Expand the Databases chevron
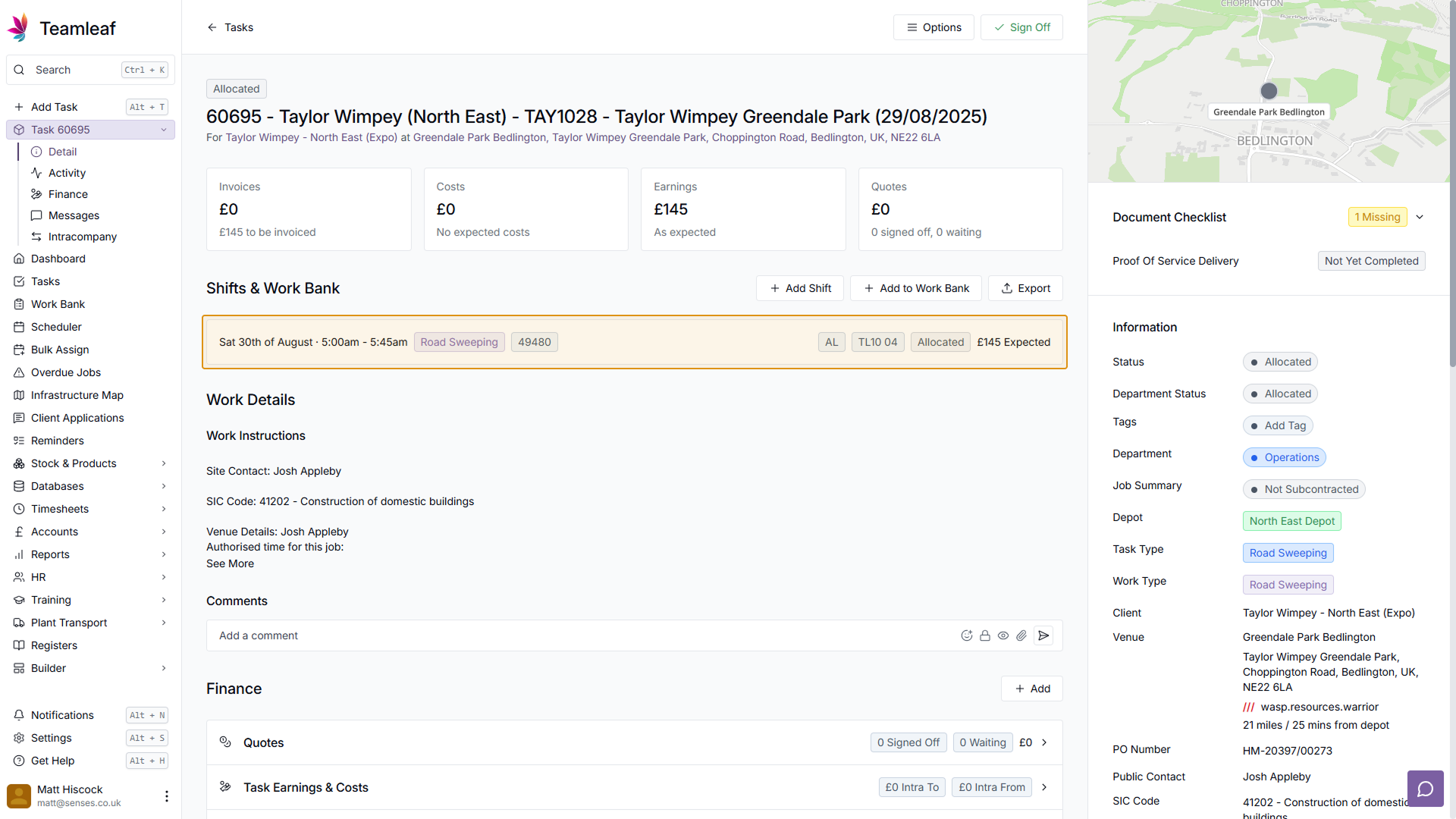Screen dimensions: 1456x819 [164, 486]
